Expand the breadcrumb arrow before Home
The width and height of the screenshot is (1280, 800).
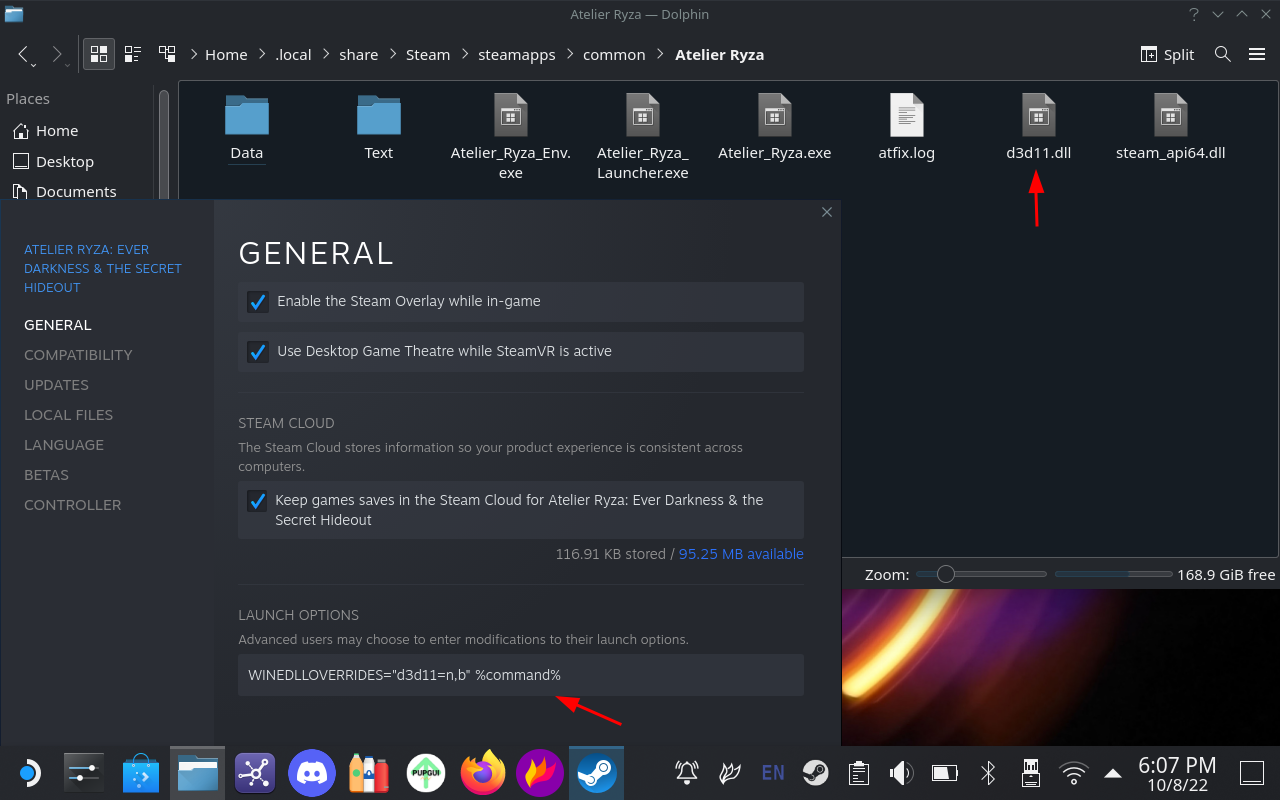pos(193,55)
